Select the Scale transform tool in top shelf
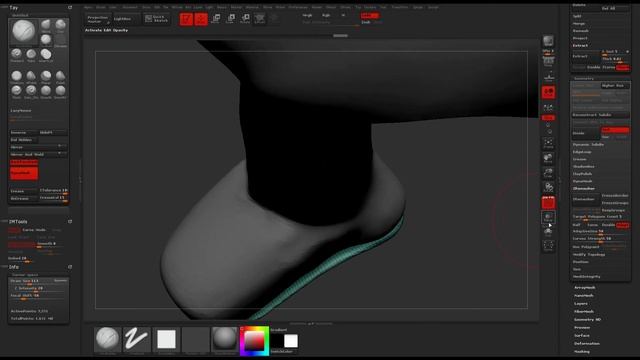Viewport: 640px width, 360px height. [x=230, y=19]
